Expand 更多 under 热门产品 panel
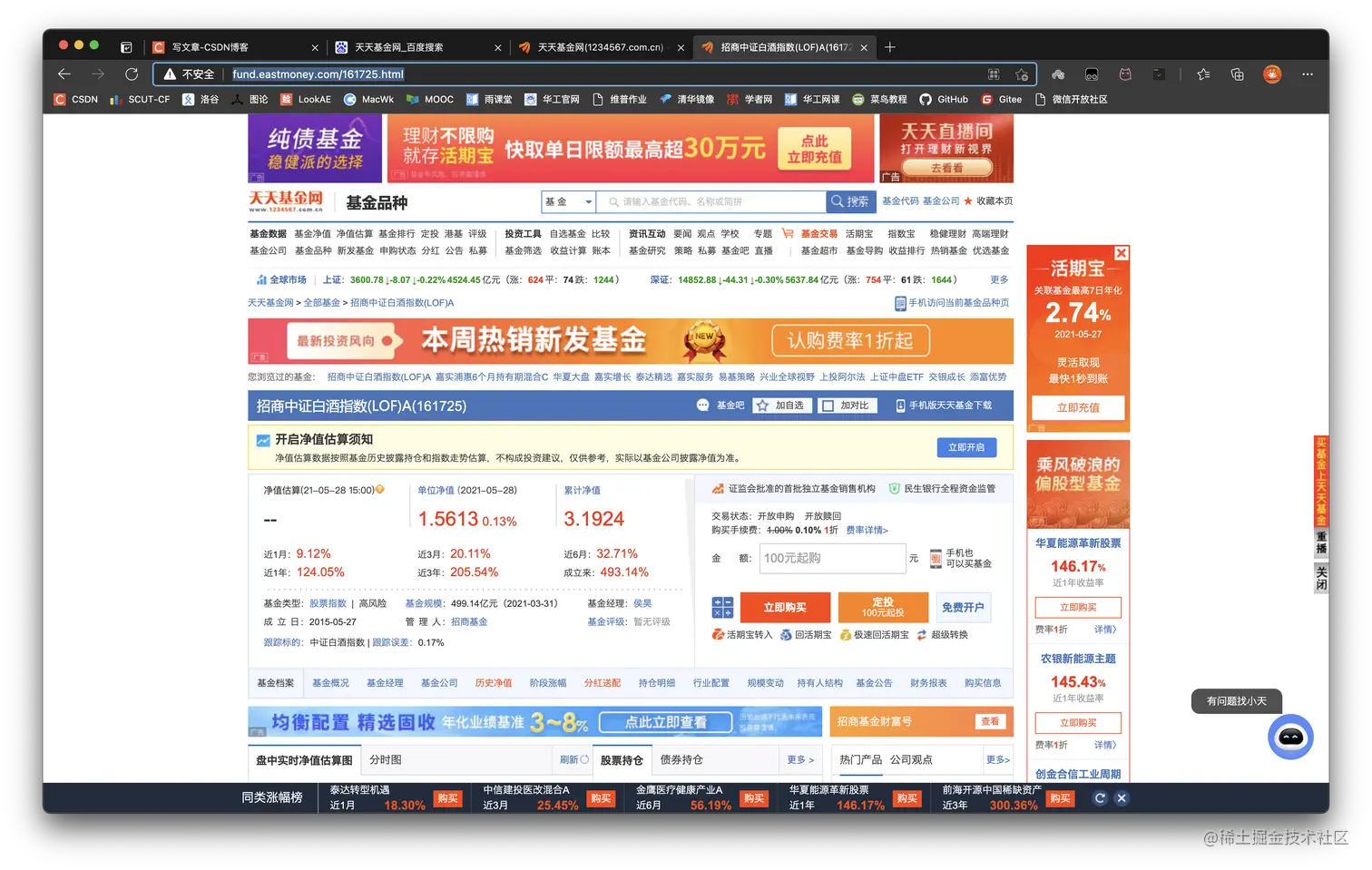 998,760
